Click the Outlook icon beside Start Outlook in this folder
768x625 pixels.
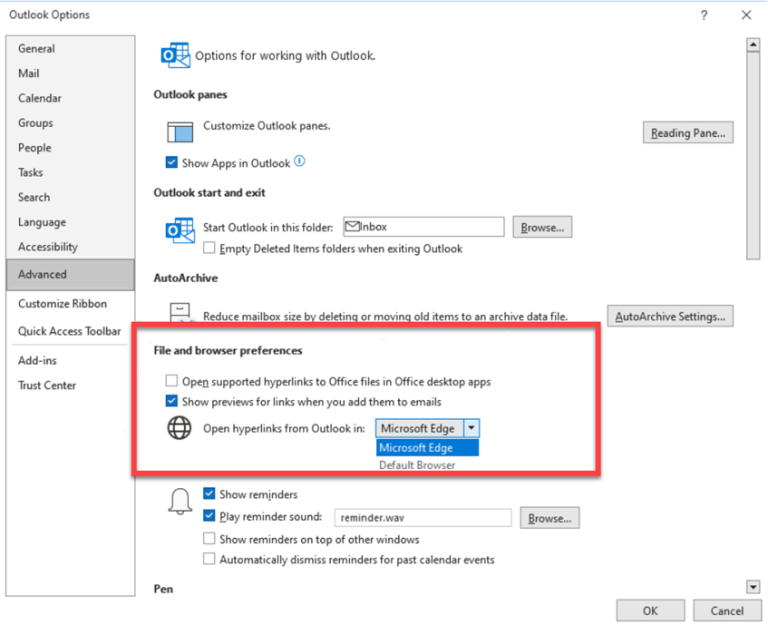180,230
